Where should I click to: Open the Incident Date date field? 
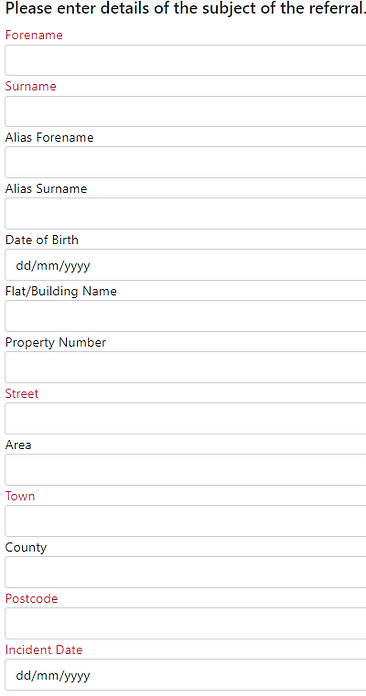185,675
